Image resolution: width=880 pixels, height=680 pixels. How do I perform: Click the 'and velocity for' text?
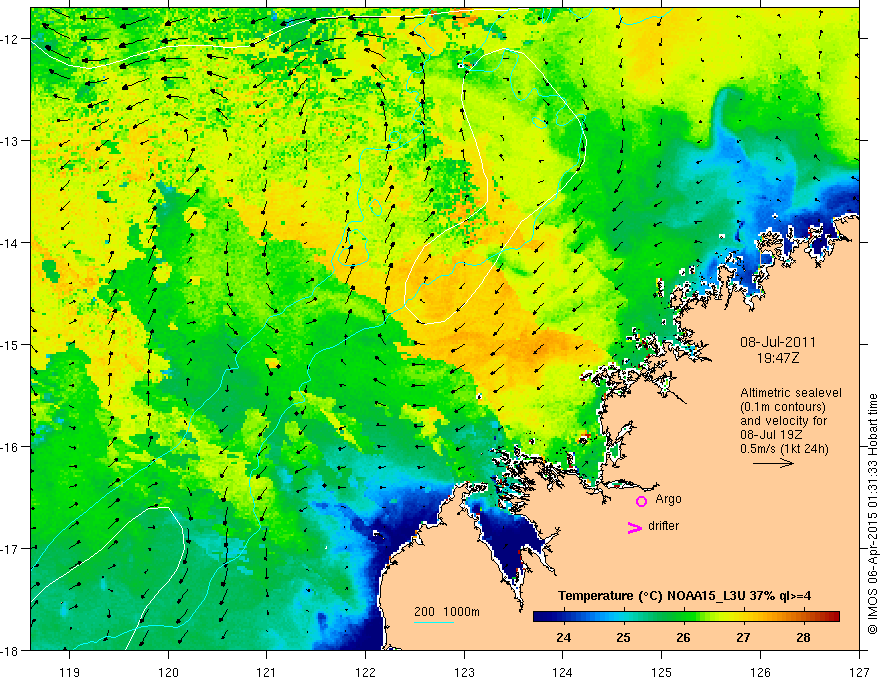(x=783, y=421)
